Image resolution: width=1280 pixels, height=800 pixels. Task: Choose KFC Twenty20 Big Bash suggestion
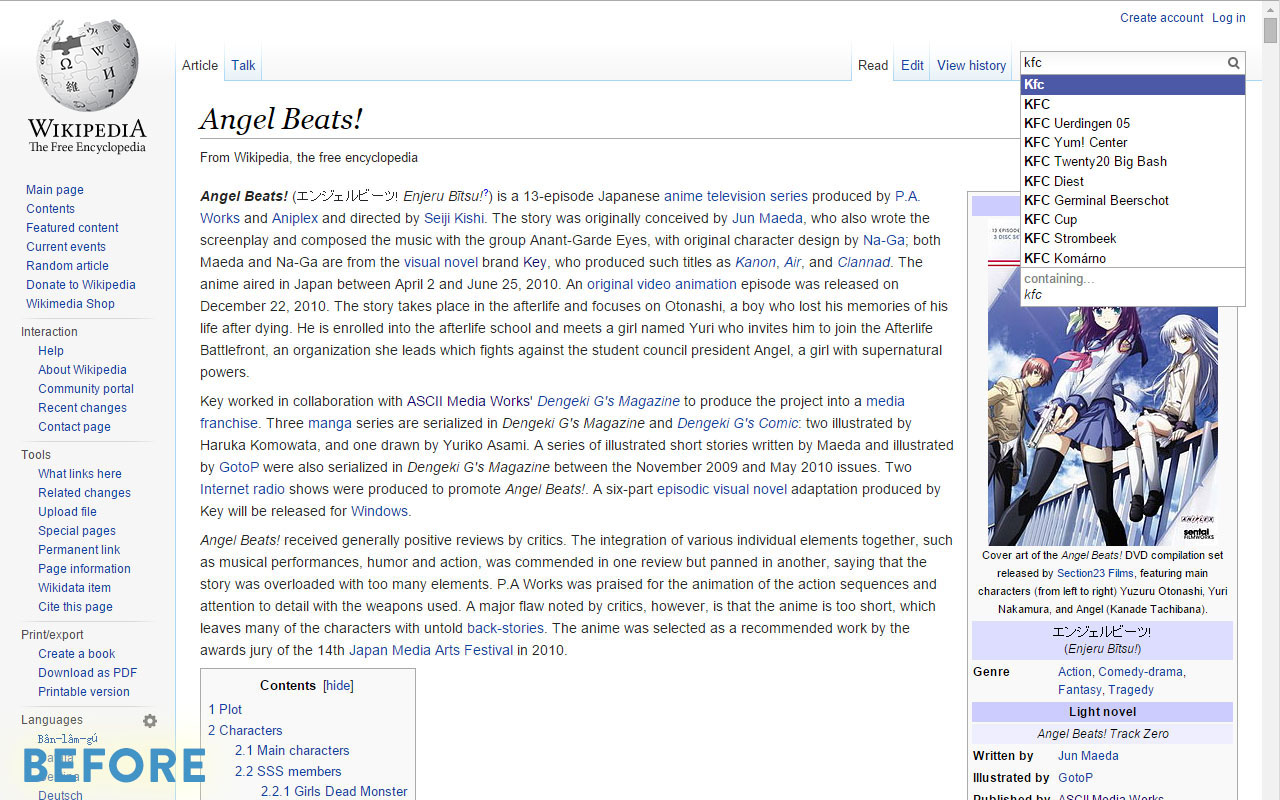click(x=1132, y=161)
